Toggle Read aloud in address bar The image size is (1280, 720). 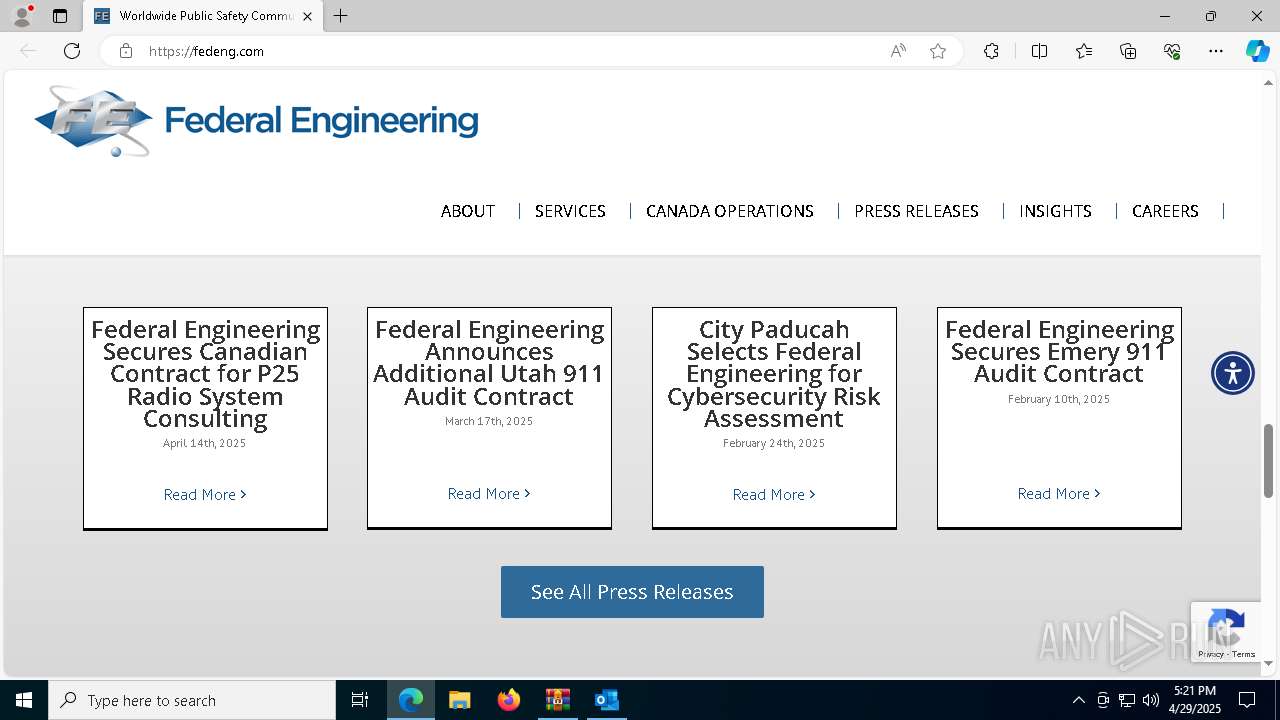pyautogui.click(x=898, y=51)
